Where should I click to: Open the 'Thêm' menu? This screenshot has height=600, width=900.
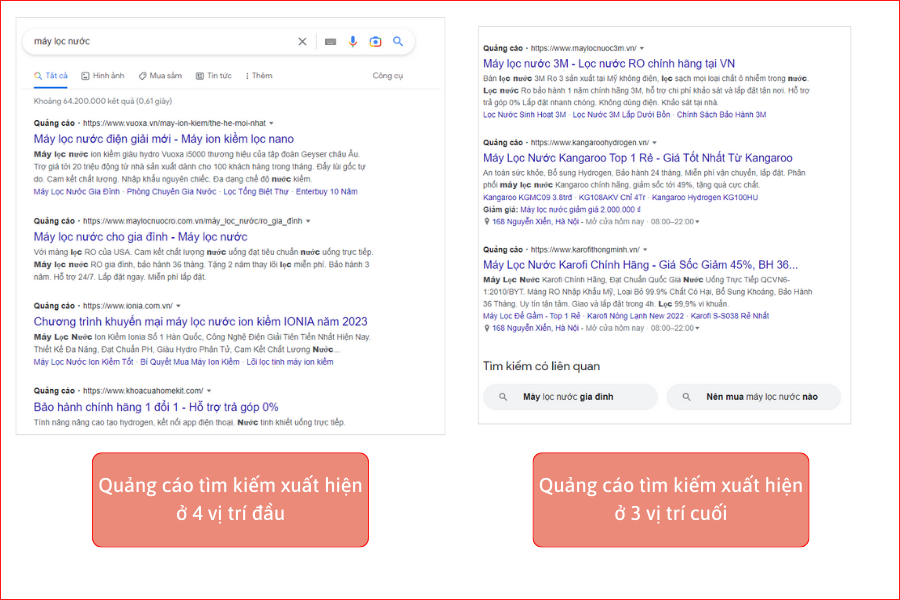259,76
